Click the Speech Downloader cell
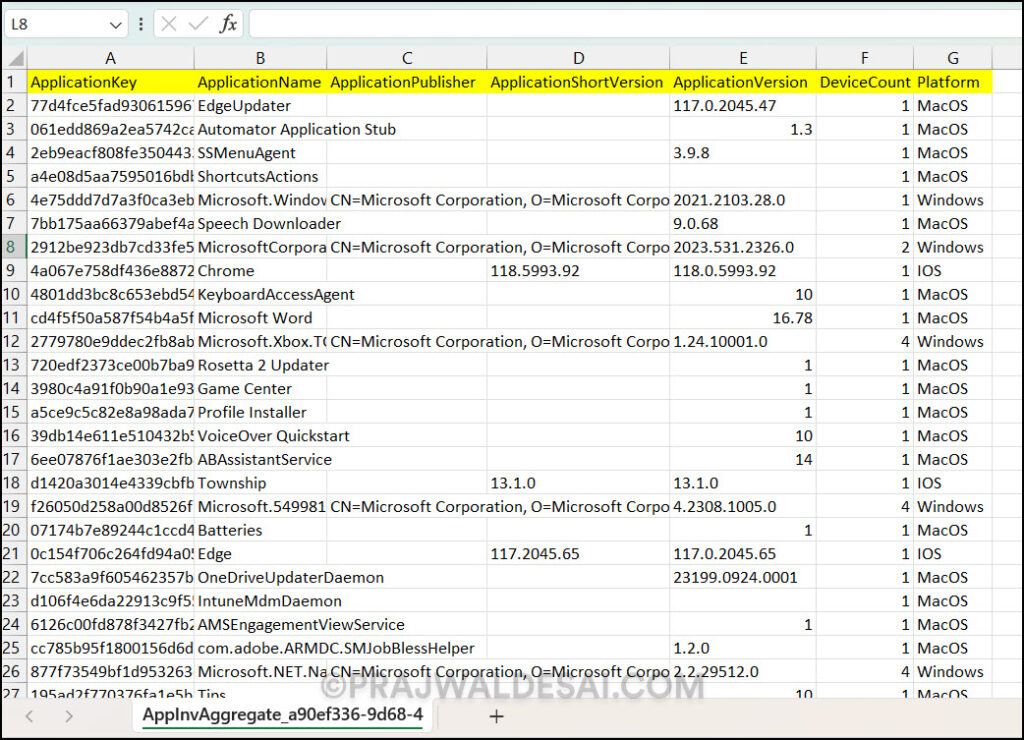Viewport: 1024px width, 740px height. pyautogui.click(x=260, y=224)
